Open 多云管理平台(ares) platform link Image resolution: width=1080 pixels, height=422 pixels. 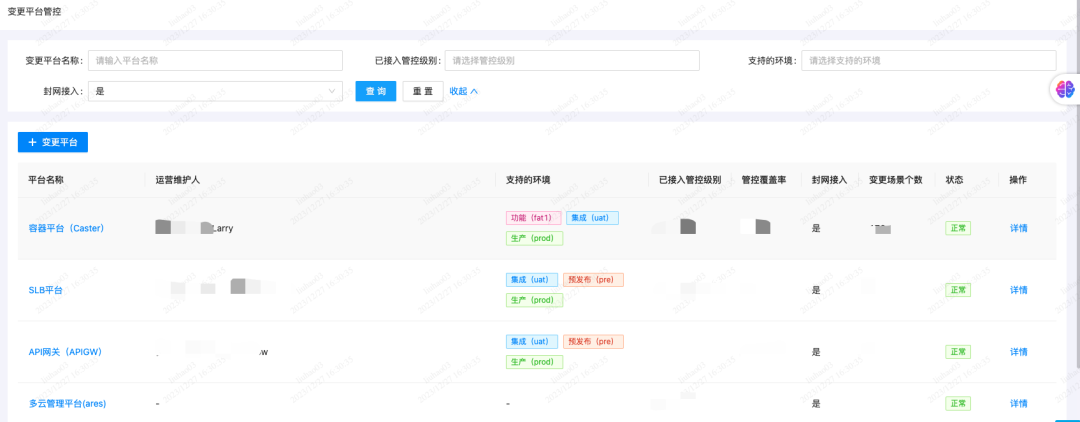click(67, 403)
